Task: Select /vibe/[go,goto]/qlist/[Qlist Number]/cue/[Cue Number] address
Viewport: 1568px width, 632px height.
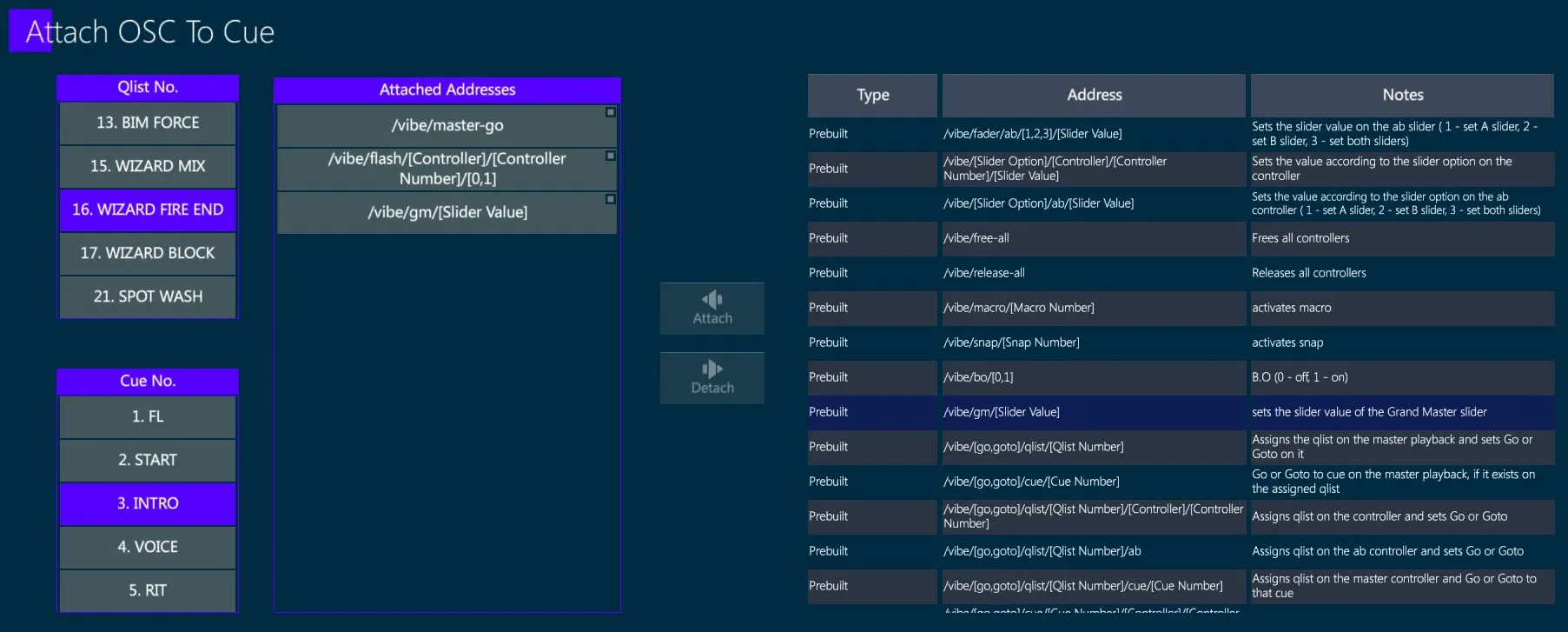Action: point(1094,586)
